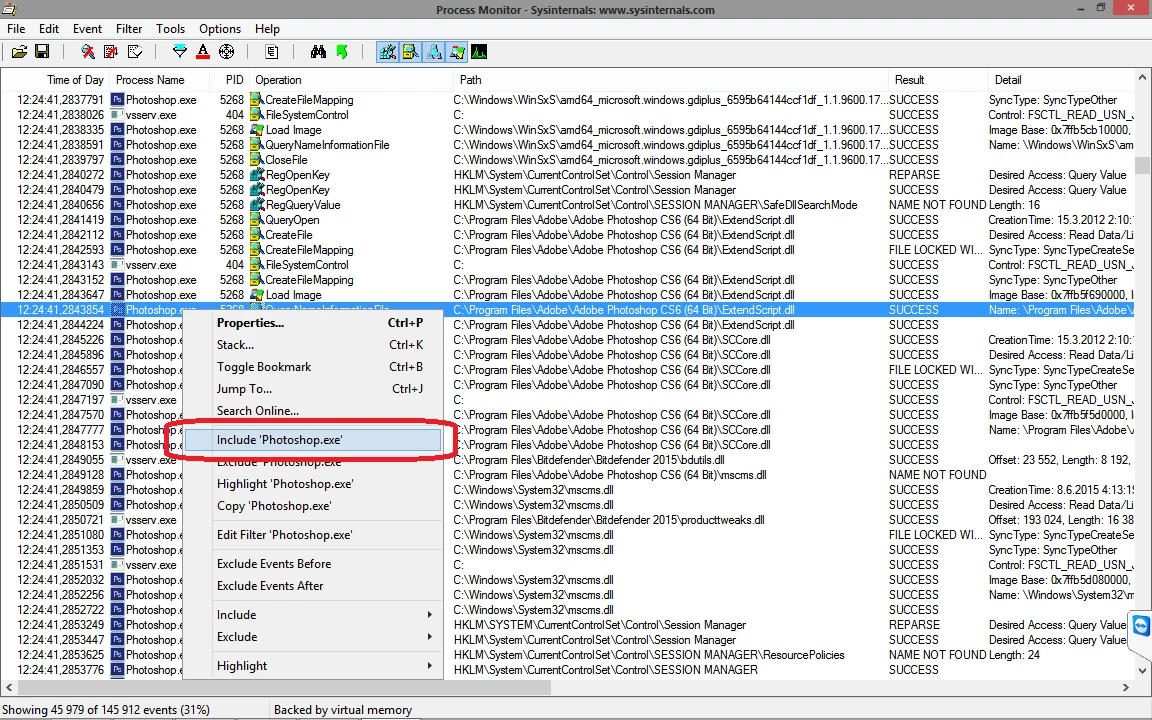Click the crosshair Include Process From Window icon
This screenshot has height=720, width=1152.
coord(226,51)
